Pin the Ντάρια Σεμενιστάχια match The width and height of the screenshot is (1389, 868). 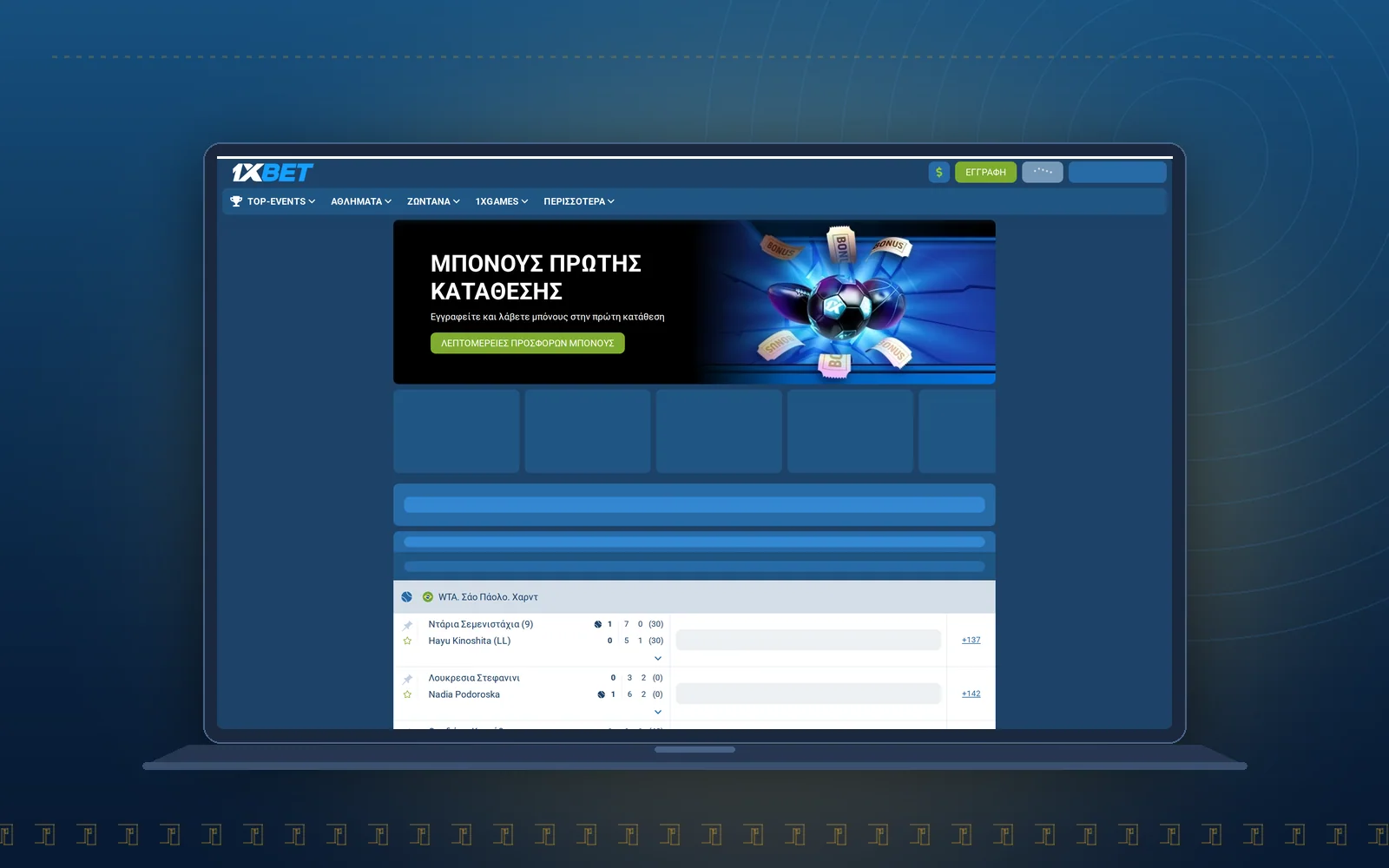pyautogui.click(x=407, y=625)
